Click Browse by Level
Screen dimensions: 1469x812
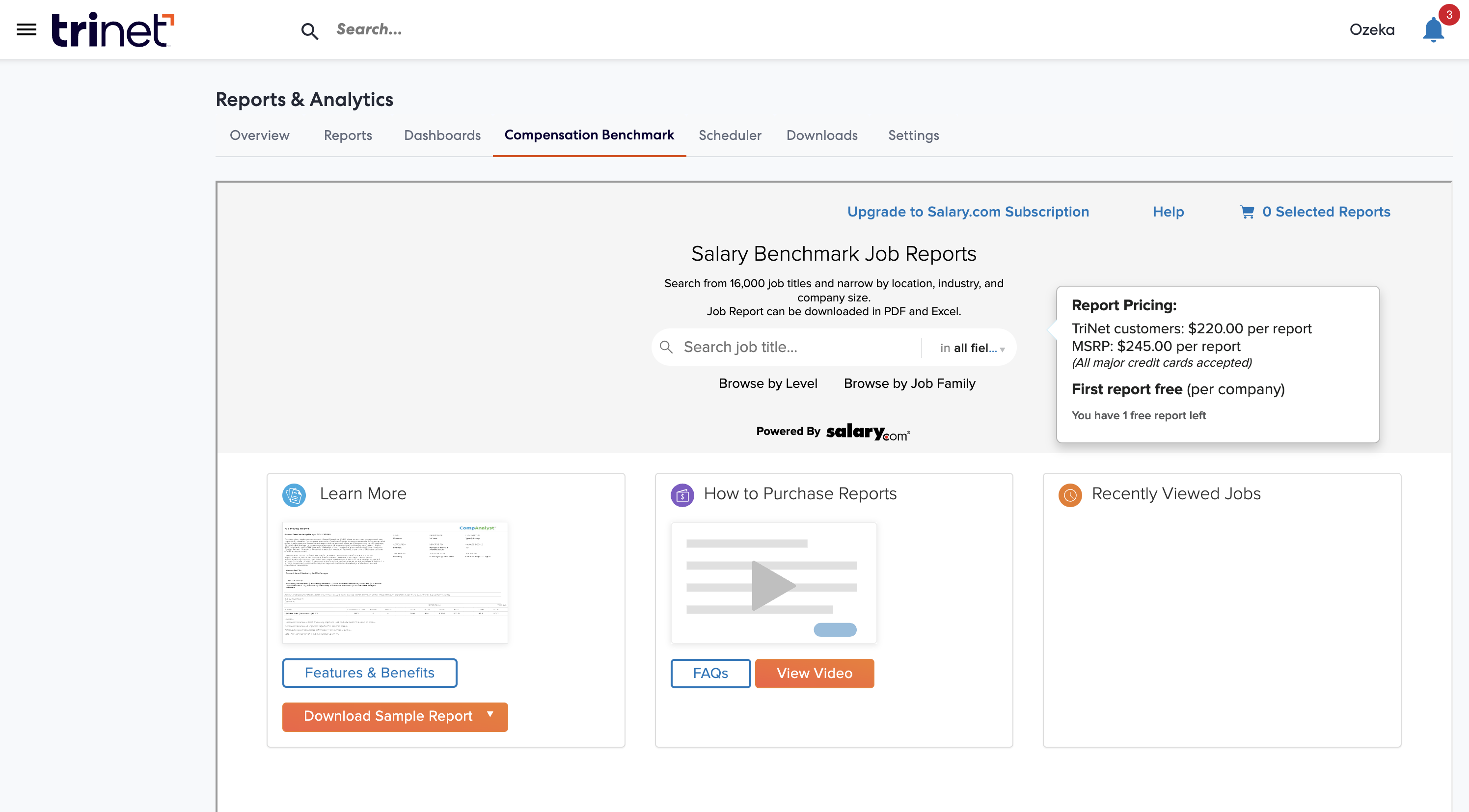(x=767, y=383)
